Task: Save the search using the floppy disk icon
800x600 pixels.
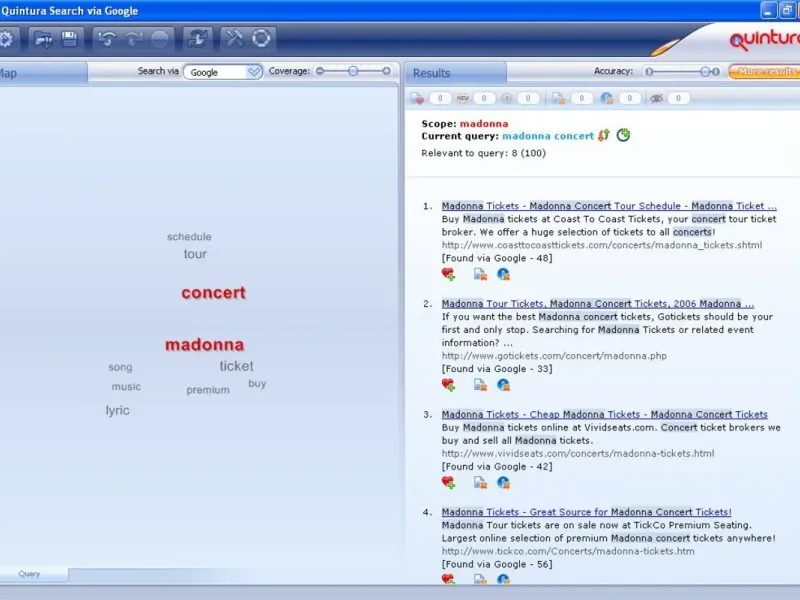Action: (x=69, y=39)
